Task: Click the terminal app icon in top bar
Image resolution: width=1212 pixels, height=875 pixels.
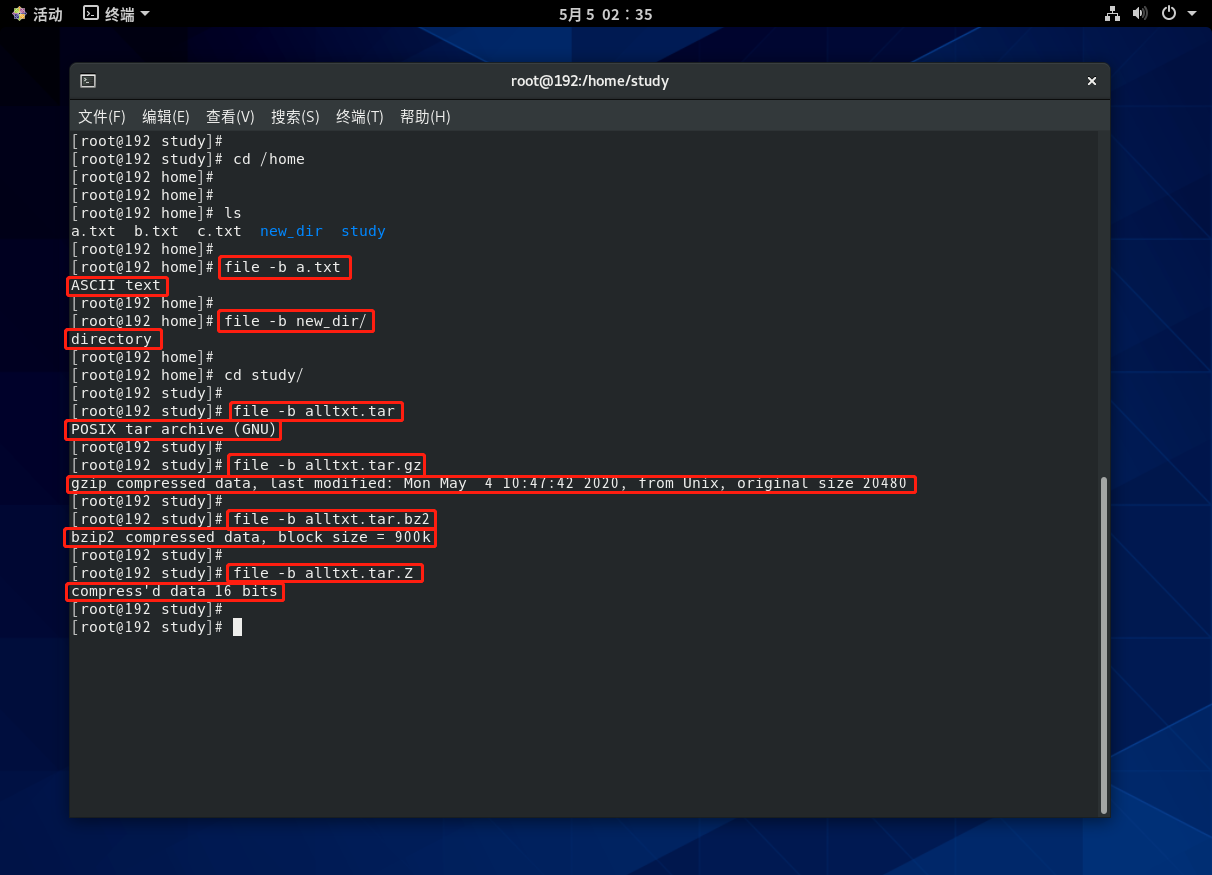Action: point(91,14)
